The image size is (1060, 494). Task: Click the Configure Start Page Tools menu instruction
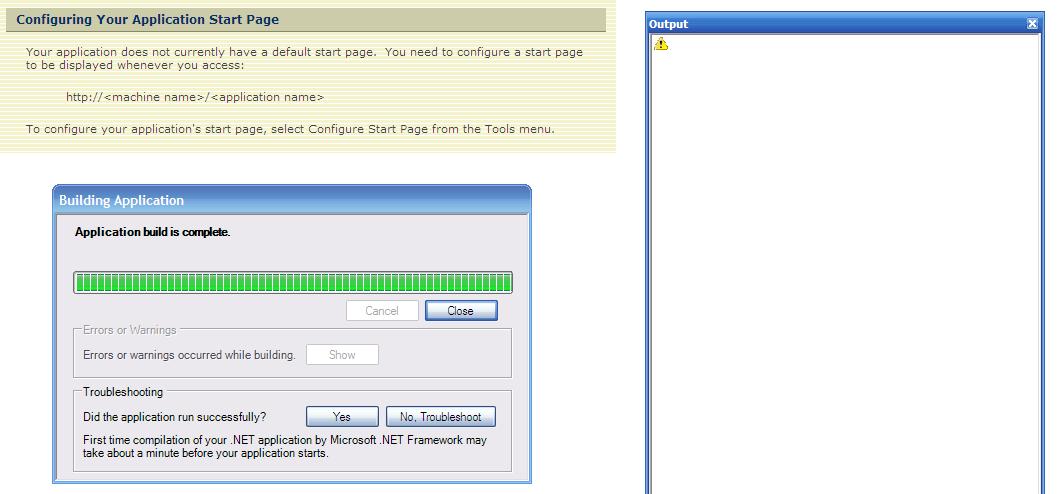click(x=290, y=129)
